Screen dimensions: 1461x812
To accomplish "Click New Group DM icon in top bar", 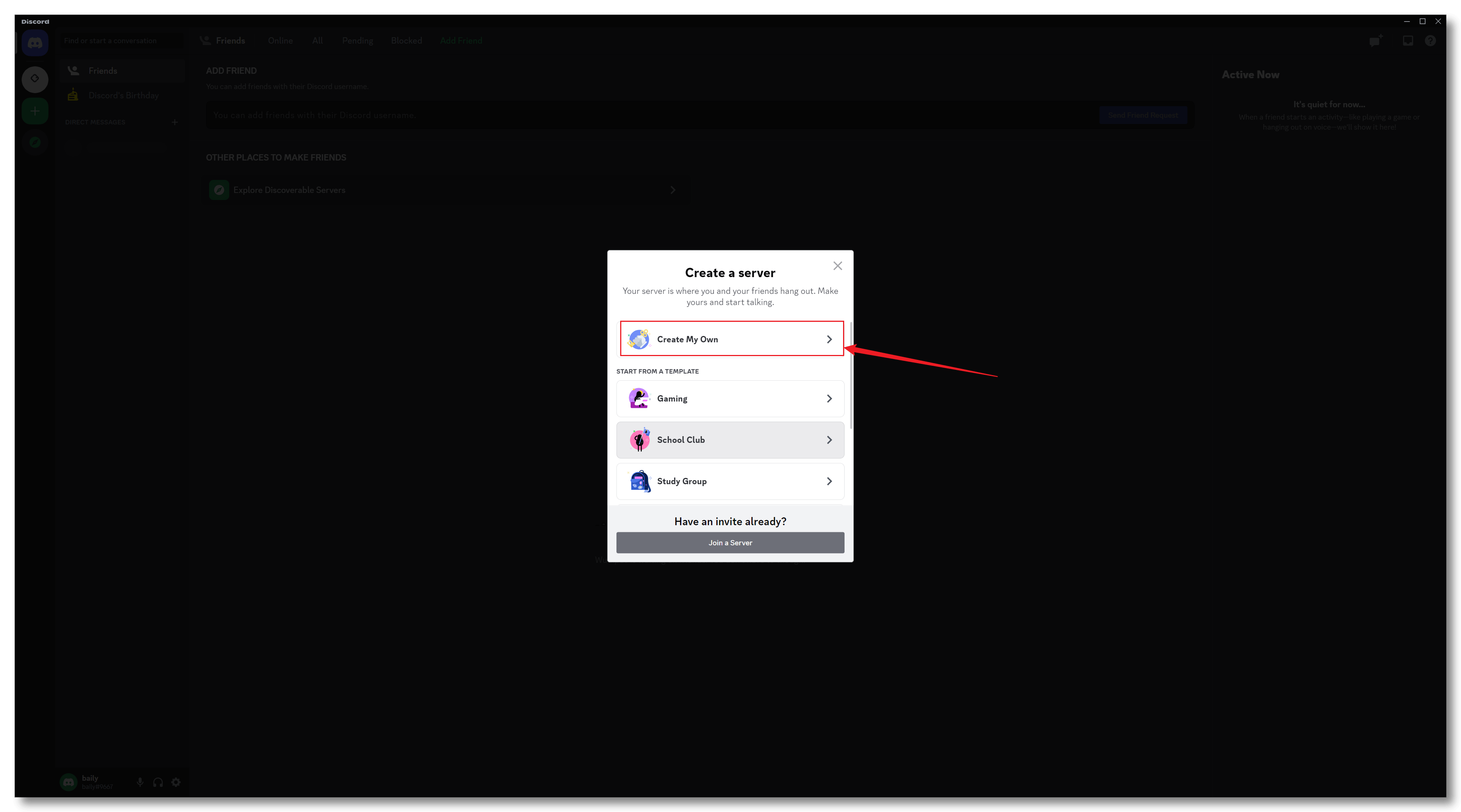I will point(1375,41).
